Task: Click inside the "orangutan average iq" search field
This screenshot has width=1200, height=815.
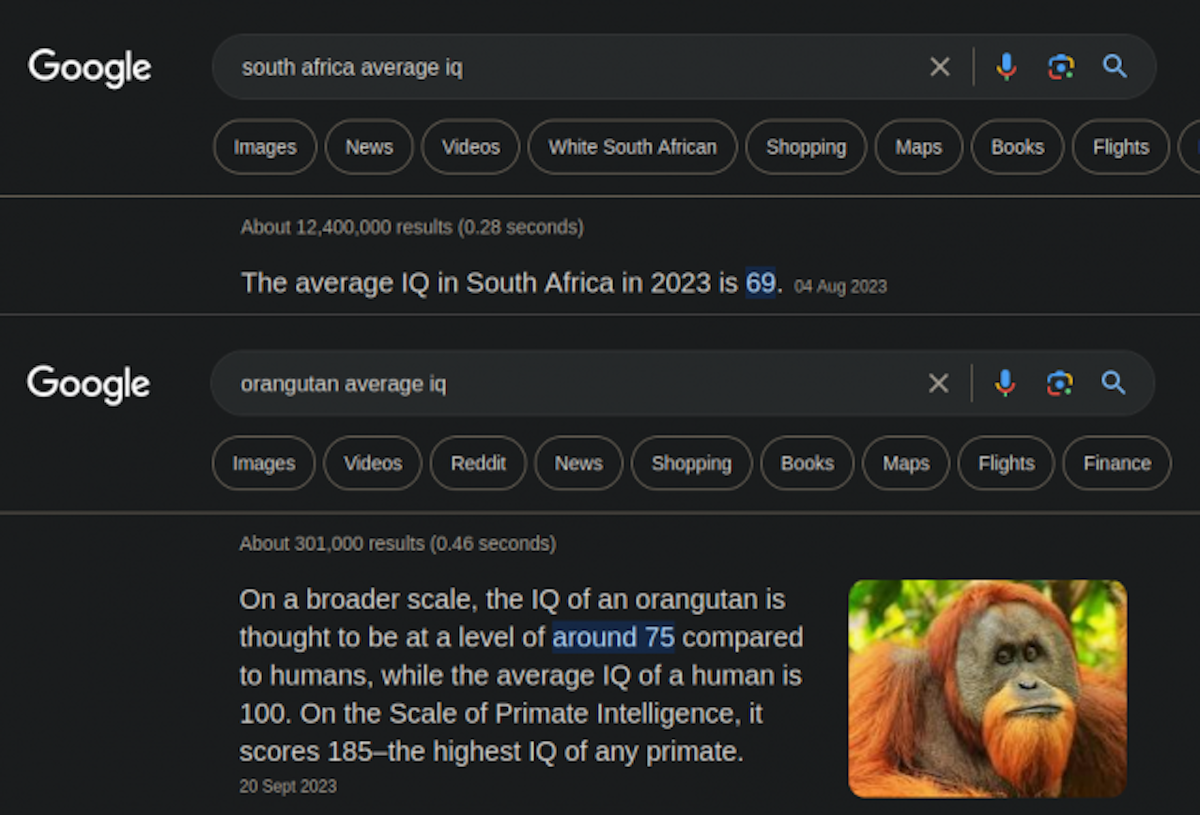Action: (x=600, y=384)
